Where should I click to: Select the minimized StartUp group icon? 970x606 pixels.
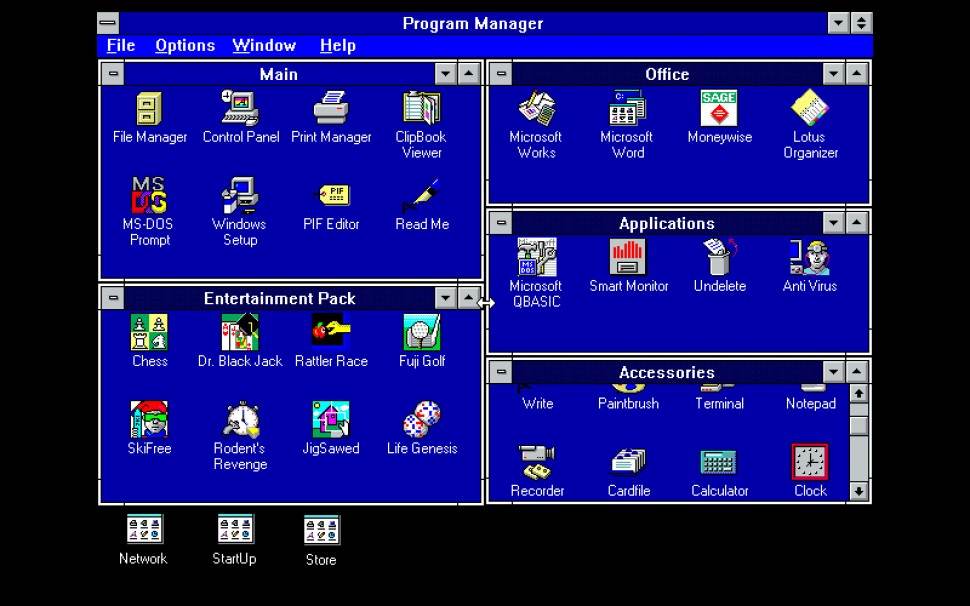click(235, 530)
